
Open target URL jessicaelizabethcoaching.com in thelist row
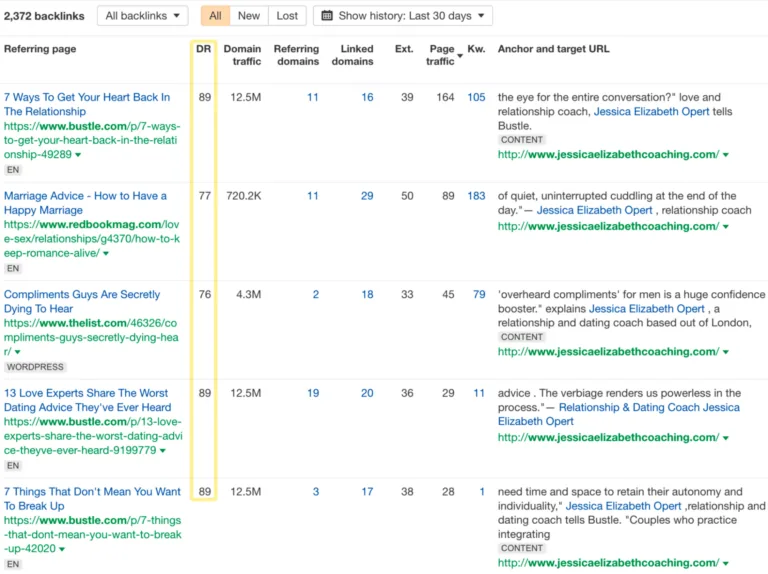click(608, 352)
